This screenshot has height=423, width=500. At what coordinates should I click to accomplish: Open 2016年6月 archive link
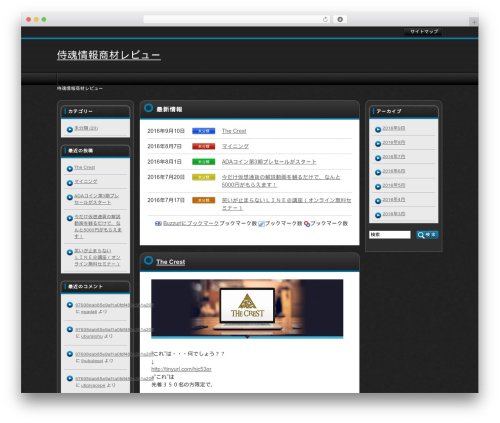coord(394,171)
